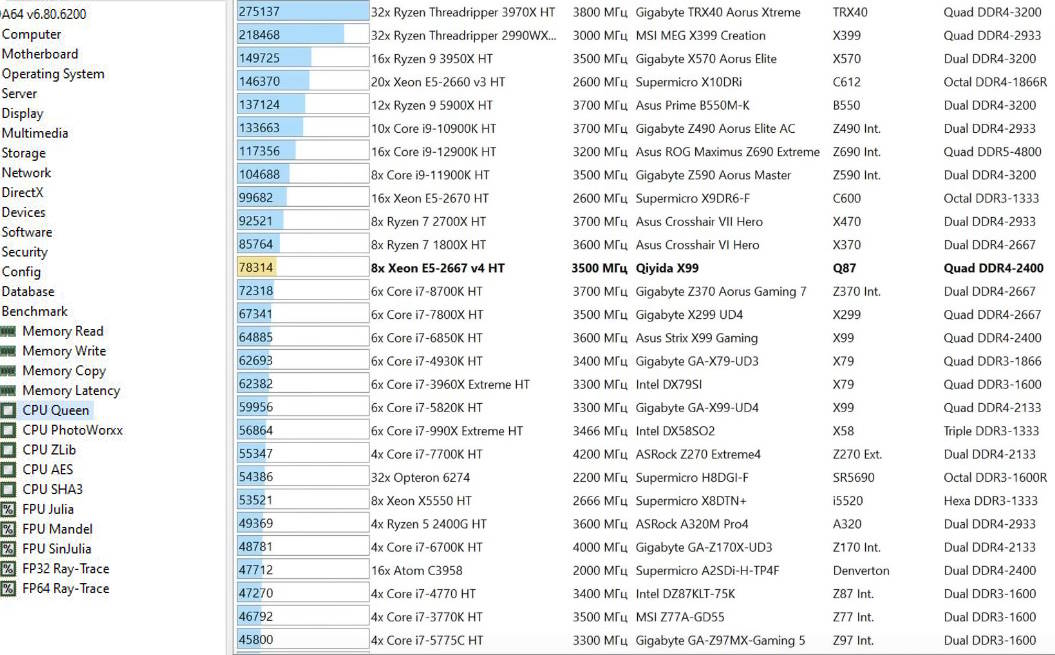Click the CPU SHA3 benchmark icon
The image size is (1055, 655).
[x=8, y=489]
